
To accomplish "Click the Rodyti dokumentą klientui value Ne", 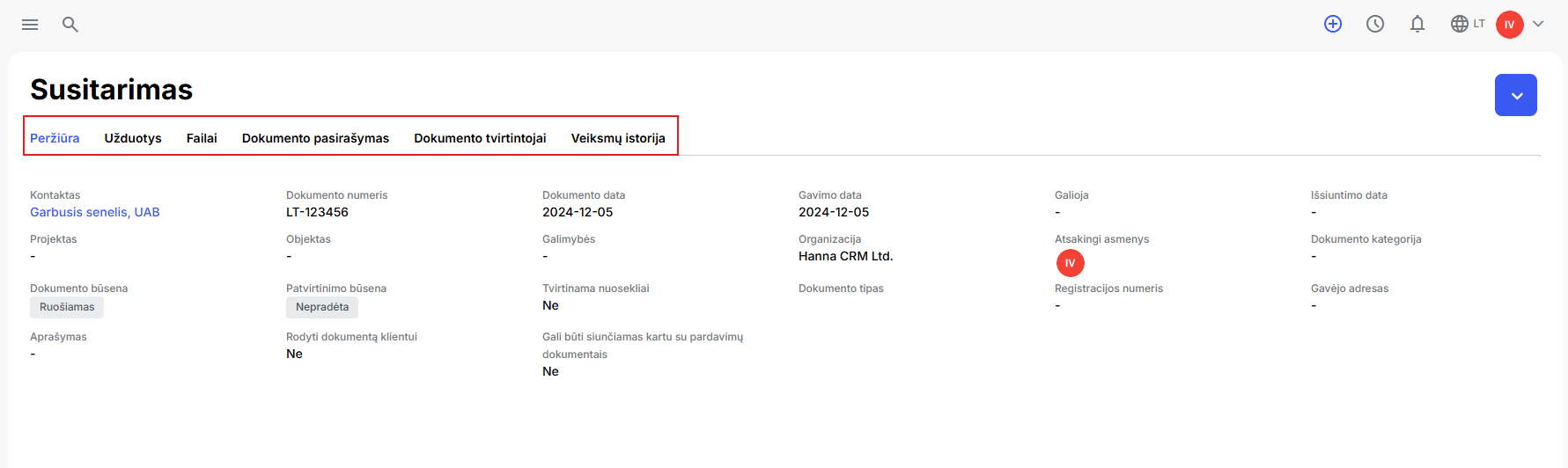I will pos(294,354).
